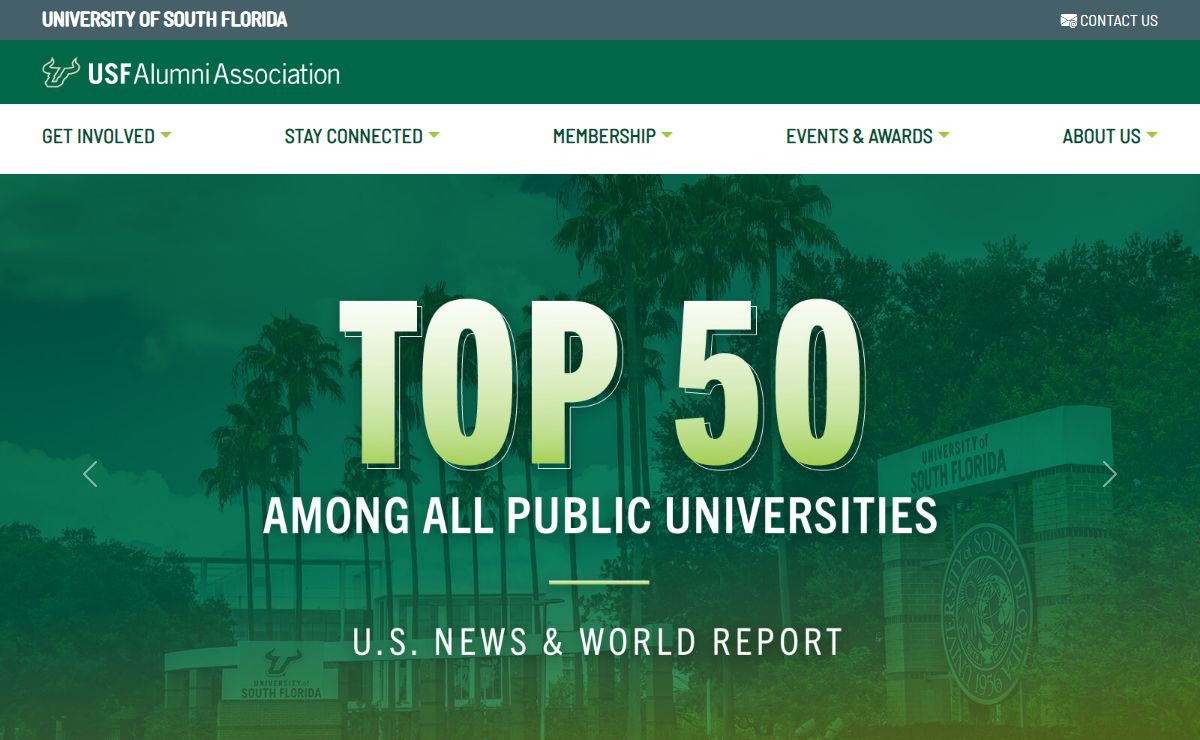Expand the About Us dropdown arrow
Viewport: 1200px width, 740px height.
[1152, 135]
